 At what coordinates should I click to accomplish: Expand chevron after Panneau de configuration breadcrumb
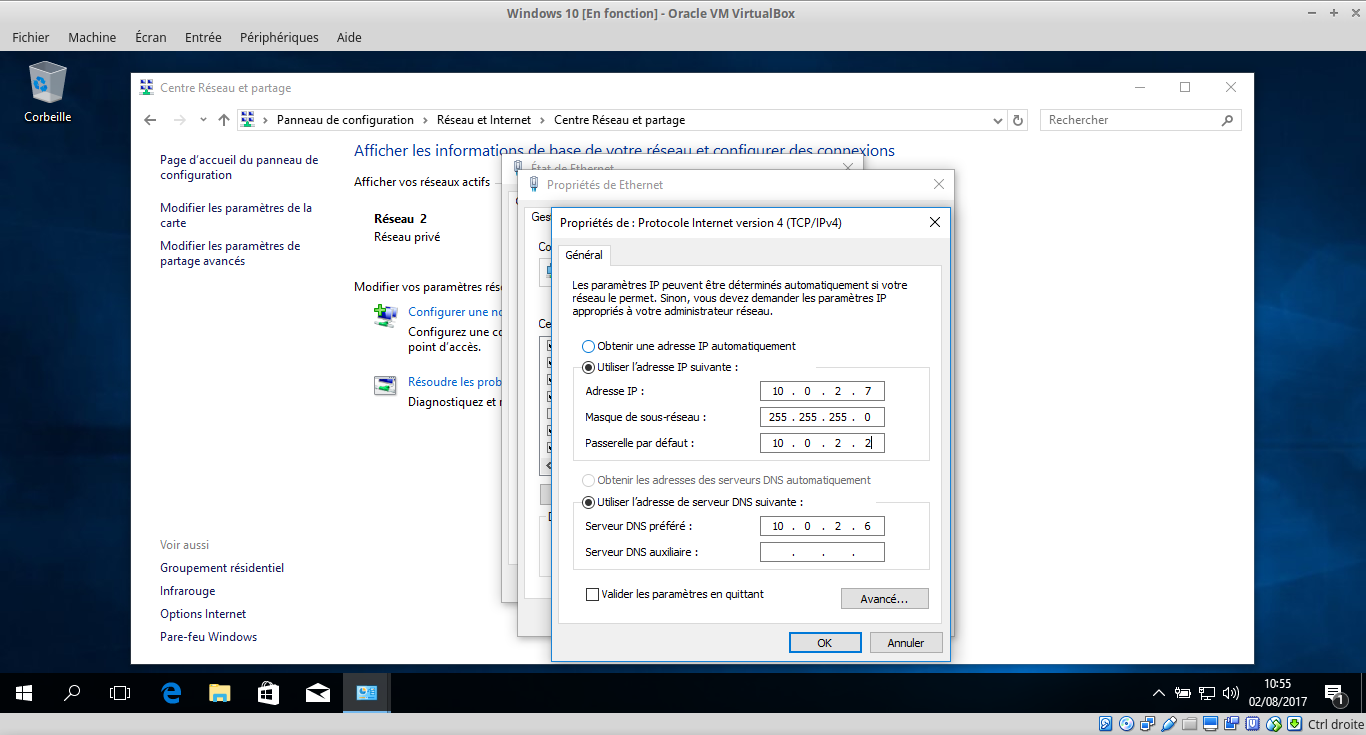click(425, 120)
